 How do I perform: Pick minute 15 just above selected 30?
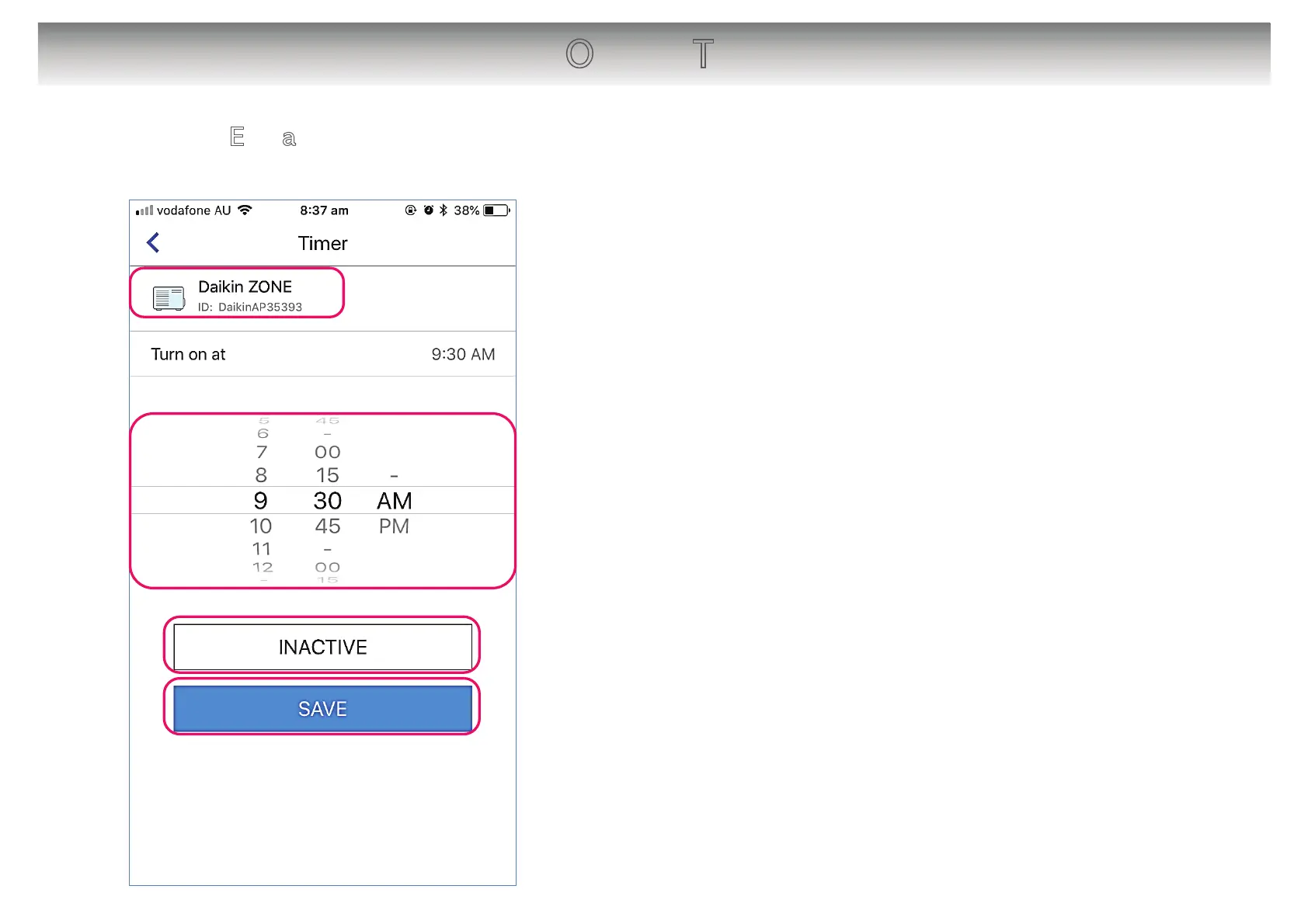328,475
